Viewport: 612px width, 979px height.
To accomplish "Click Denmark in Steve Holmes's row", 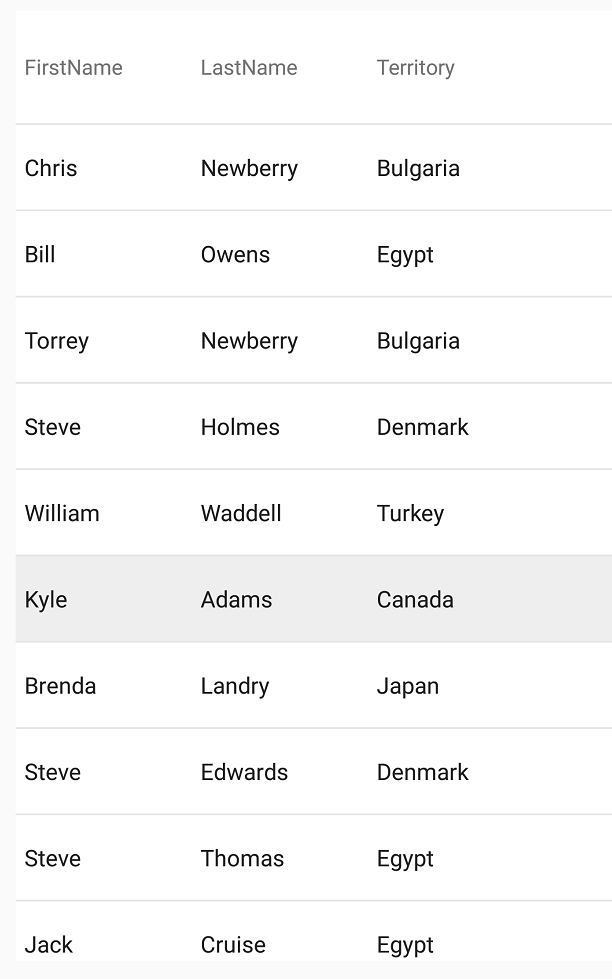I will tap(423, 427).
